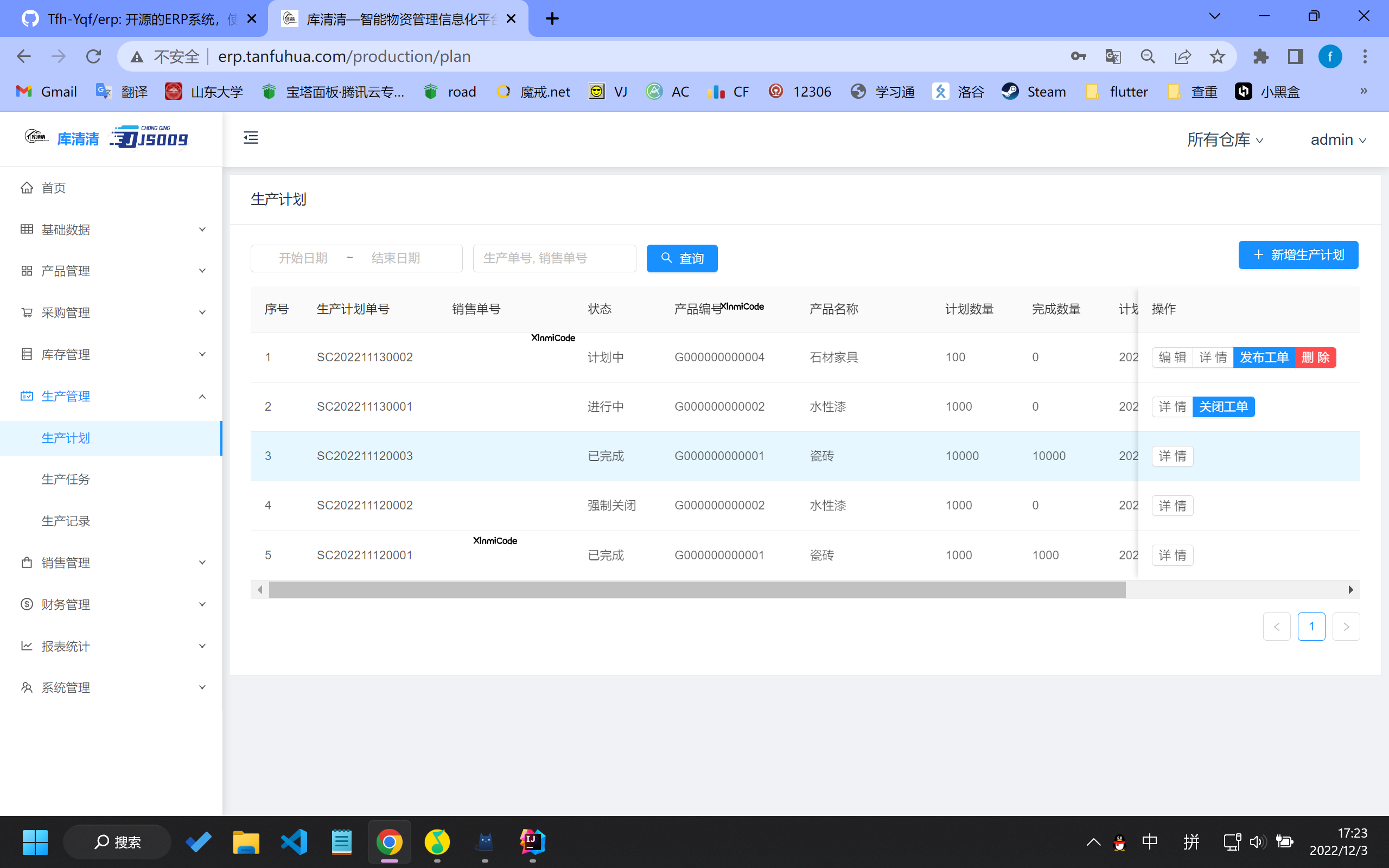Click 发布工单 for plan SC202211130002
1389x868 pixels.
(1263, 357)
